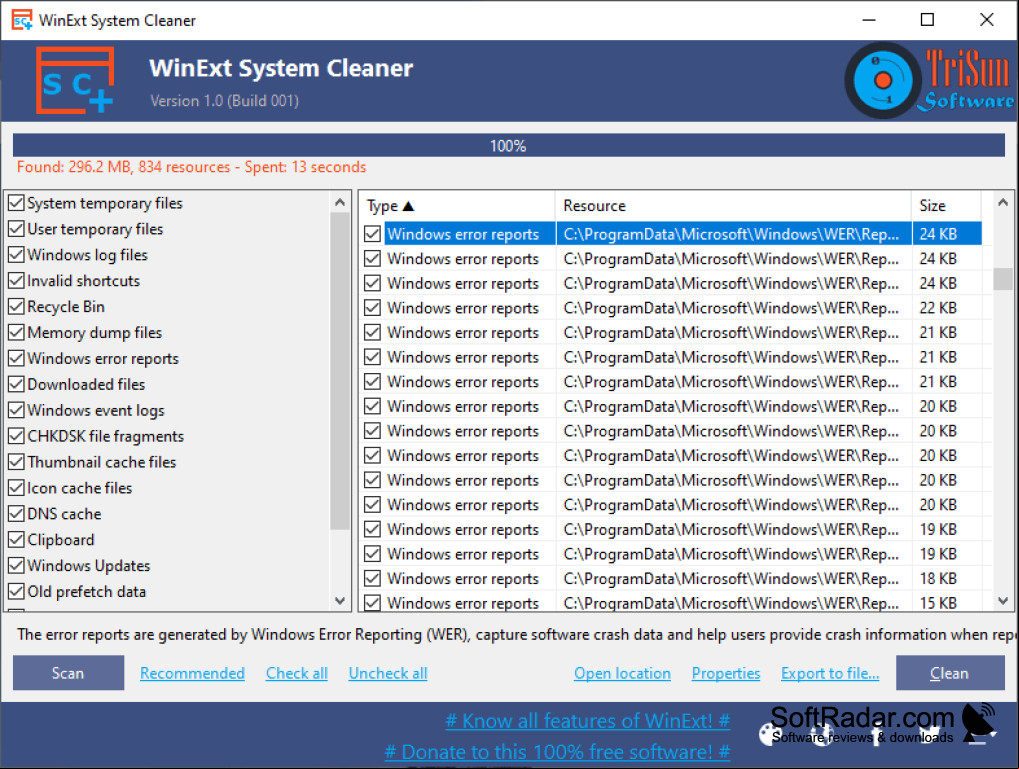Open Properties of selected resource
The image size is (1019, 769).
(x=726, y=673)
